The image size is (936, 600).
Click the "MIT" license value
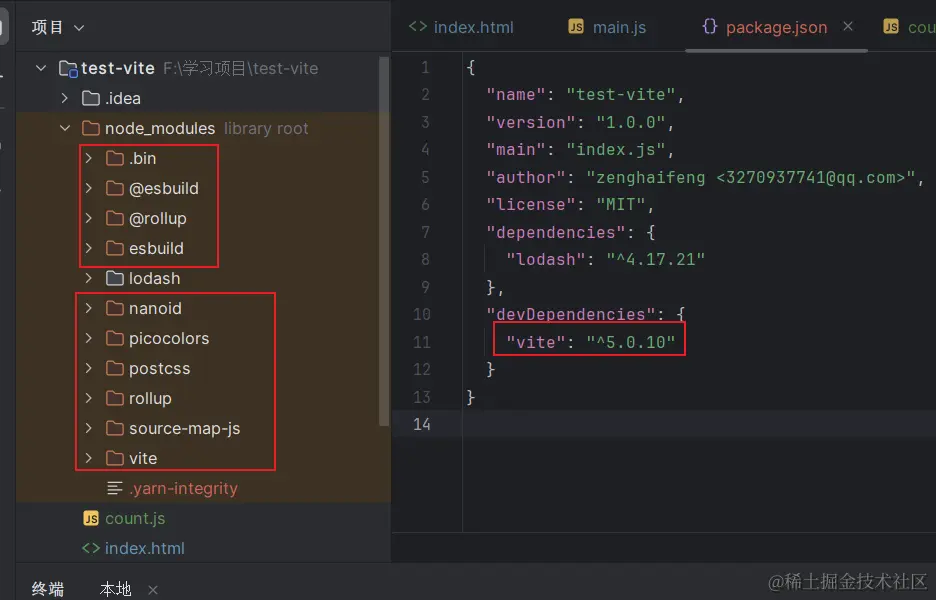click(x=620, y=204)
